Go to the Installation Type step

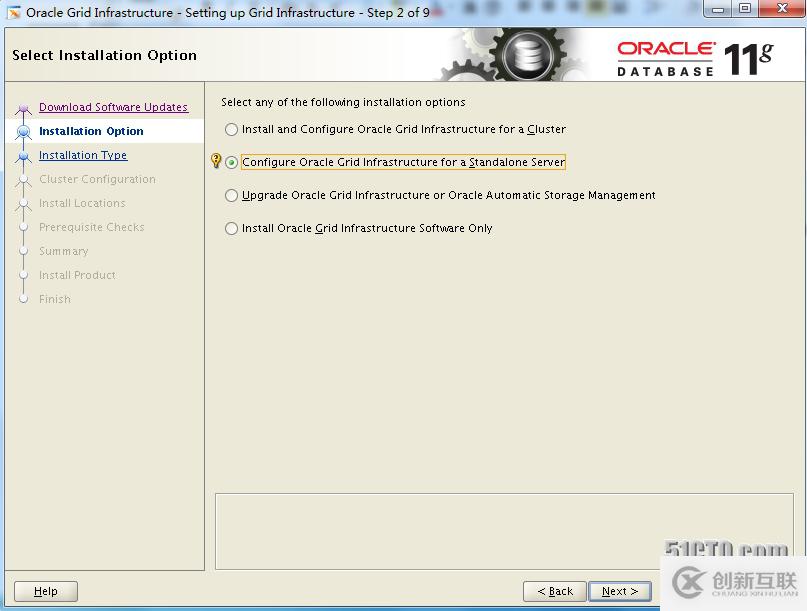83,155
